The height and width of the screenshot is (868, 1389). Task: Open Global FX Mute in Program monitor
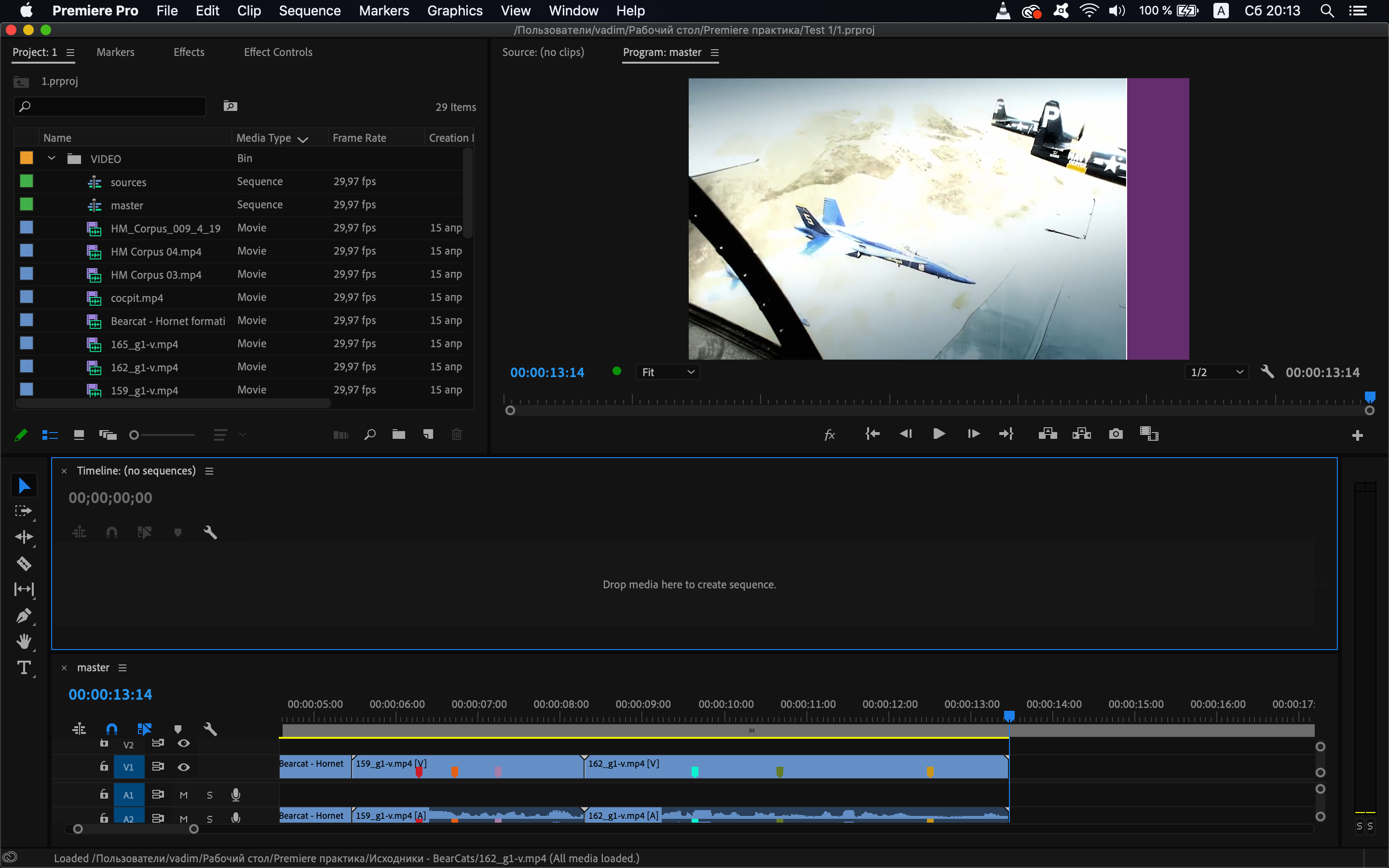pos(830,434)
